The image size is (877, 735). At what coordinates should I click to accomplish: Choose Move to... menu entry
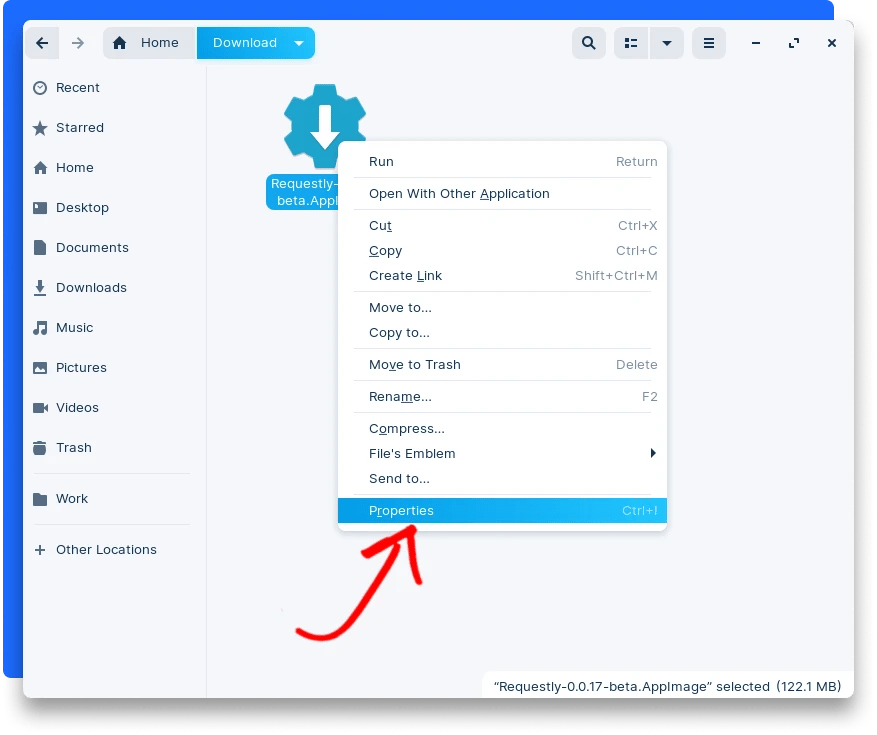coord(502,308)
